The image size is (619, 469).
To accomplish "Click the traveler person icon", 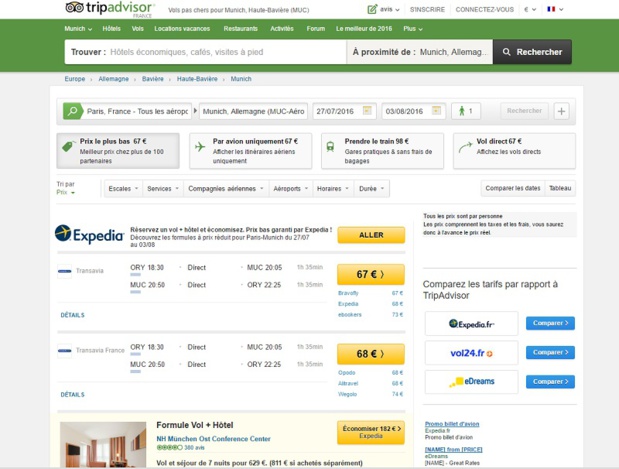I will tap(461, 111).
